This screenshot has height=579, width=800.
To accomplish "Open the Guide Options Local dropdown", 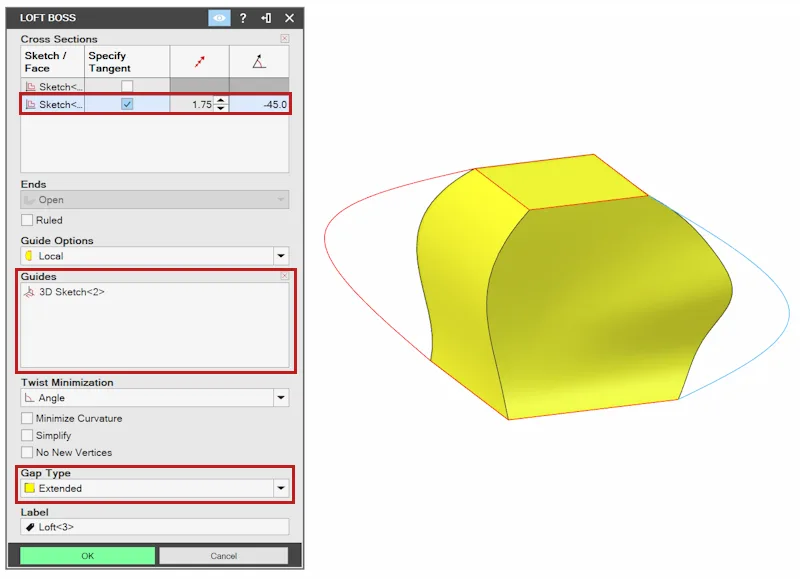I will coord(155,256).
